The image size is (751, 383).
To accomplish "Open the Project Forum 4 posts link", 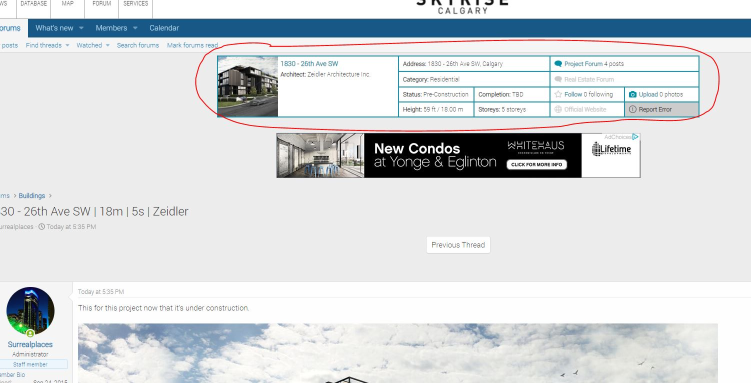I will [x=594, y=64].
